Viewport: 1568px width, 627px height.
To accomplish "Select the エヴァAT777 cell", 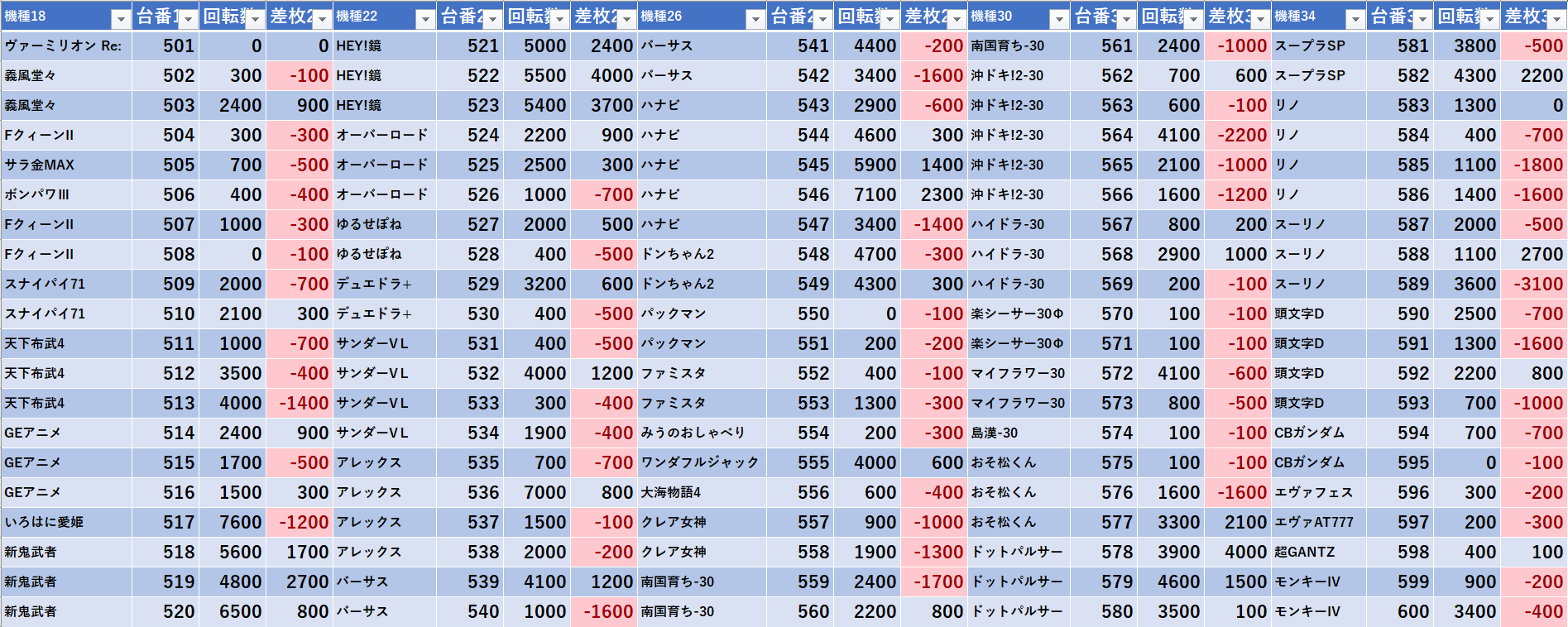I will (x=1319, y=523).
